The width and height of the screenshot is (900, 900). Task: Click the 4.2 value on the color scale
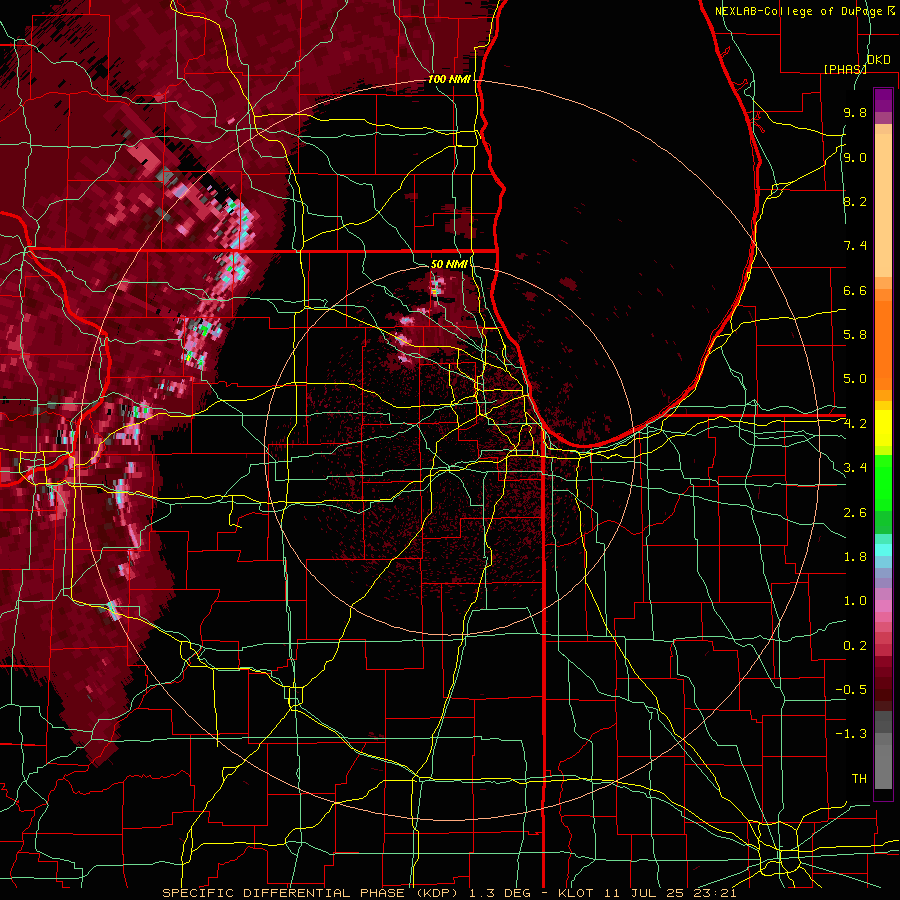855,424
